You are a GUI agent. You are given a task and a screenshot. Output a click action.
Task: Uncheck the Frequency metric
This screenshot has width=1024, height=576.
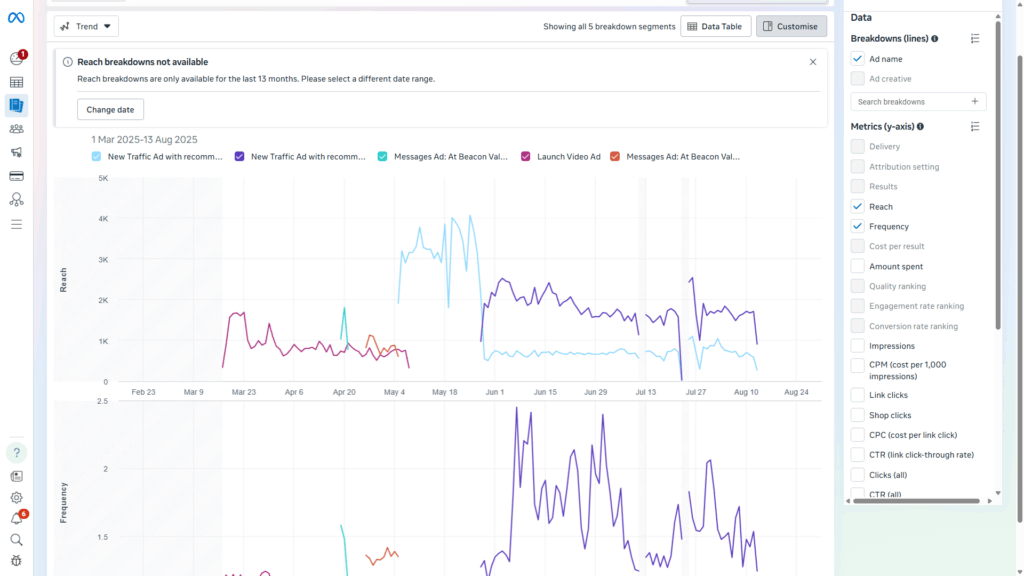tap(857, 226)
